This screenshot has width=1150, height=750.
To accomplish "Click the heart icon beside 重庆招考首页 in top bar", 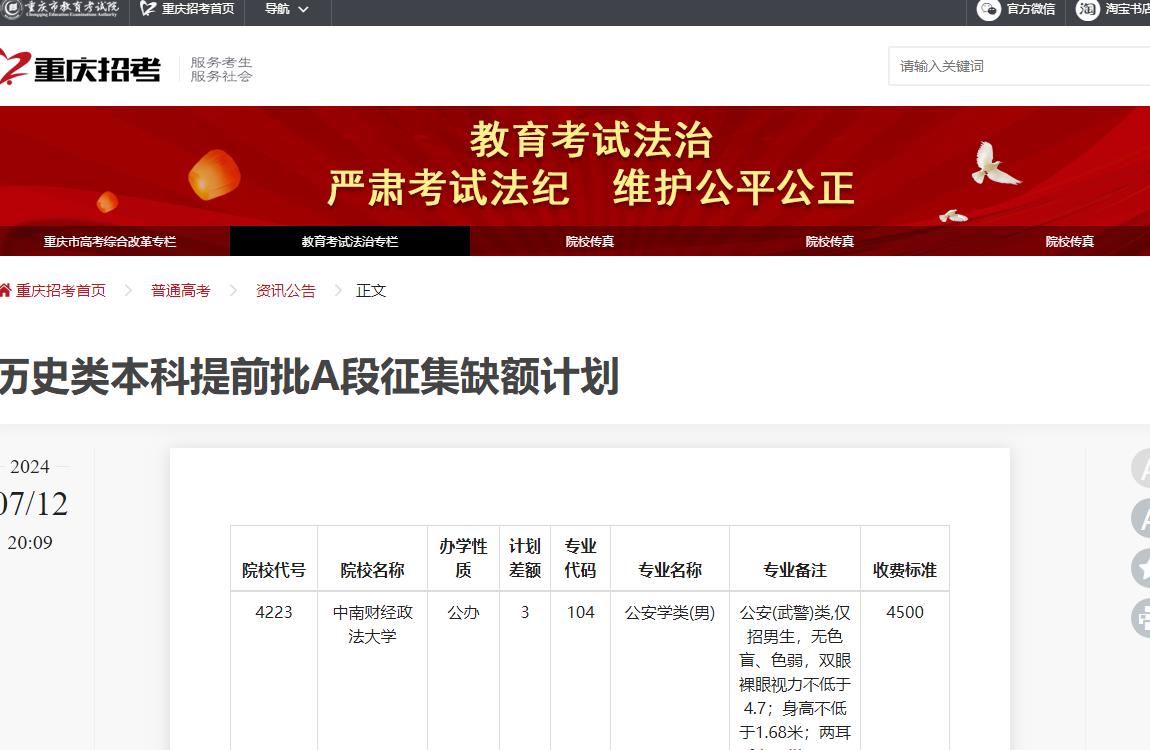I will click(148, 9).
